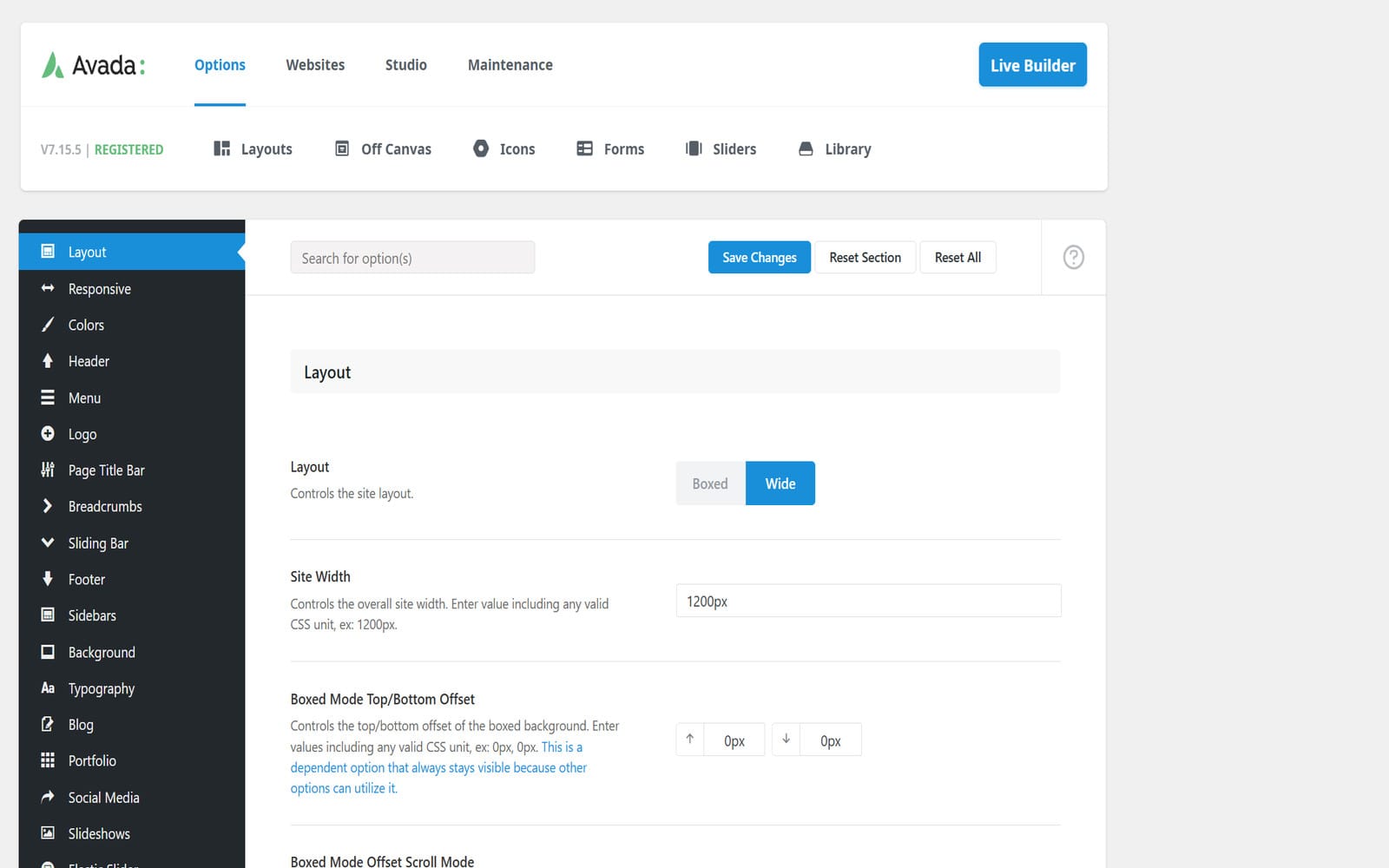Viewport: 1389px width, 868px height.
Task: Open the Blog options section
Action: click(x=132, y=725)
